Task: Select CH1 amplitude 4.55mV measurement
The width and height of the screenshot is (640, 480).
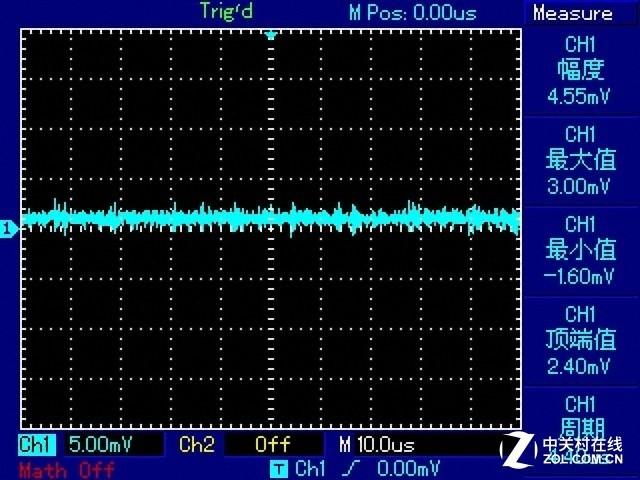Action: coord(580,70)
